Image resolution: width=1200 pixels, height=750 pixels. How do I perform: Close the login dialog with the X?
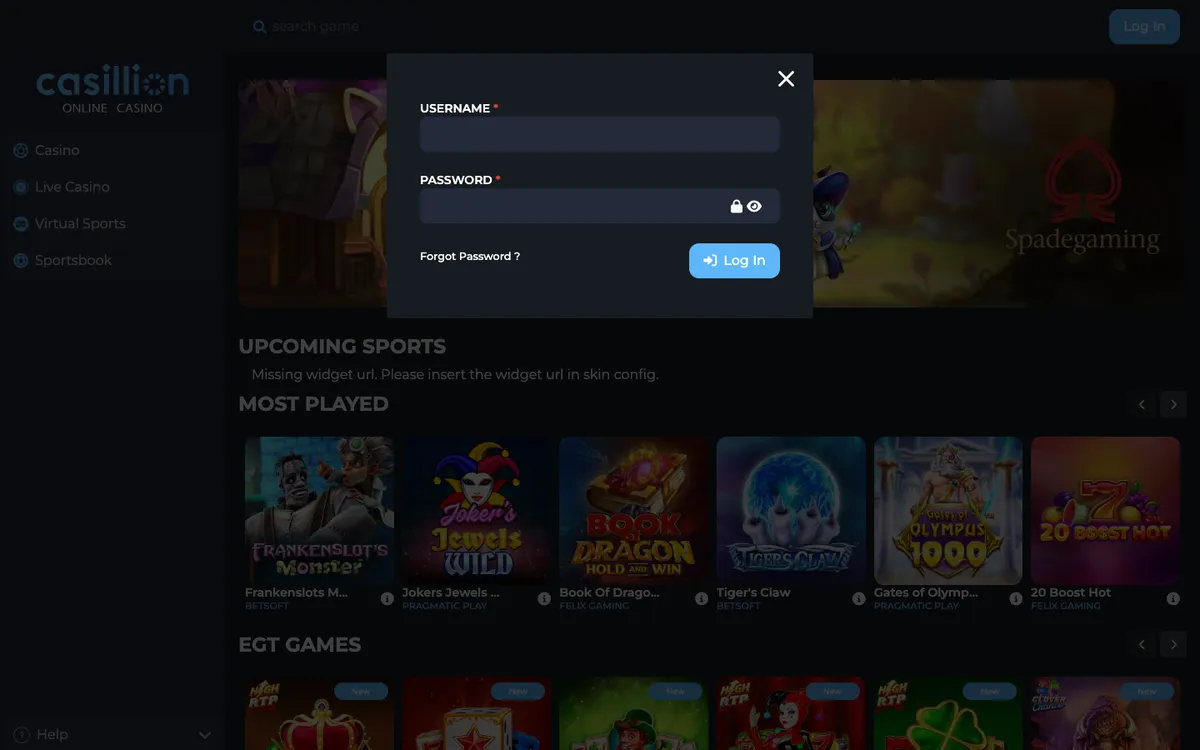[786, 79]
